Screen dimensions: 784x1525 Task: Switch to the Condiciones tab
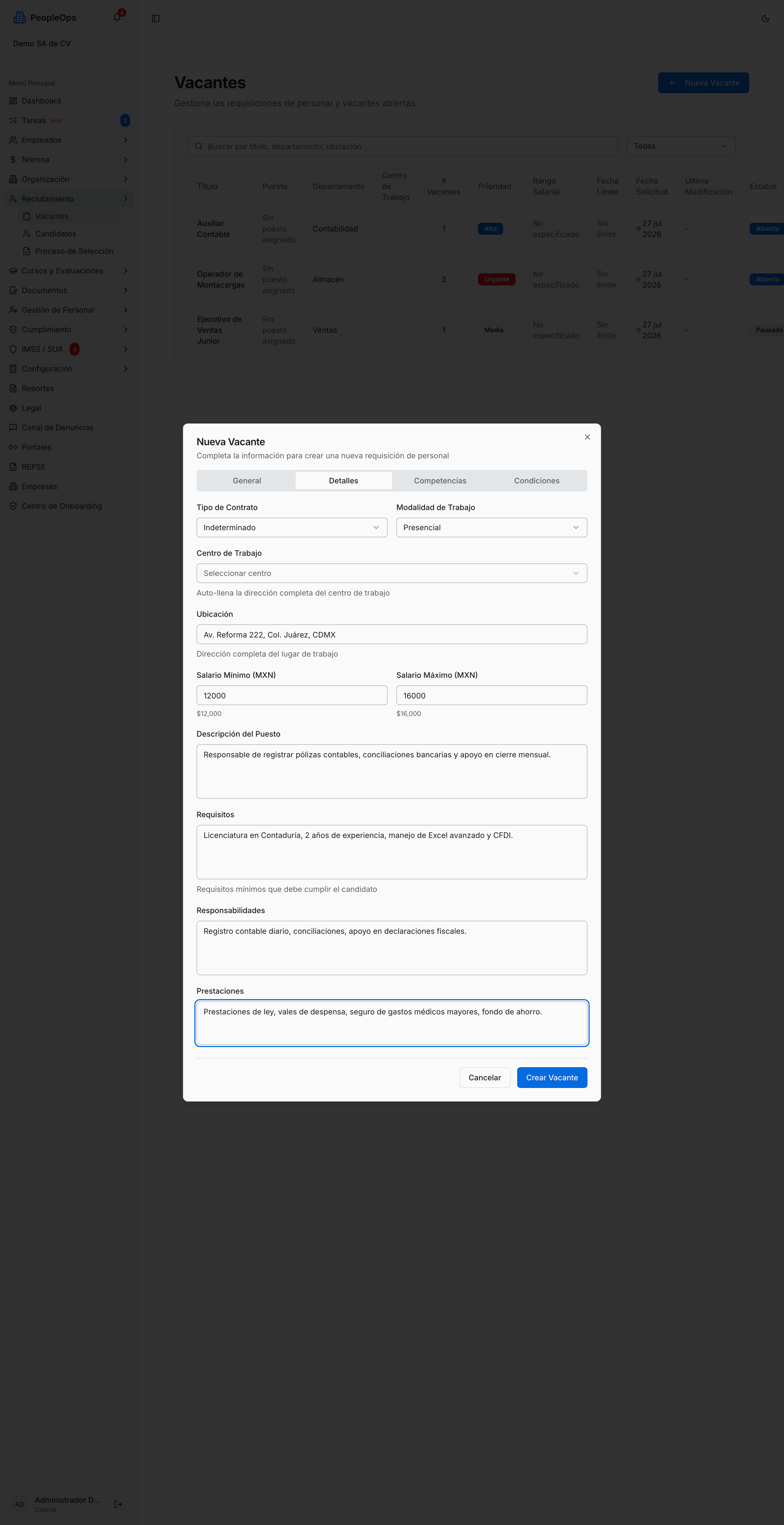(x=537, y=481)
